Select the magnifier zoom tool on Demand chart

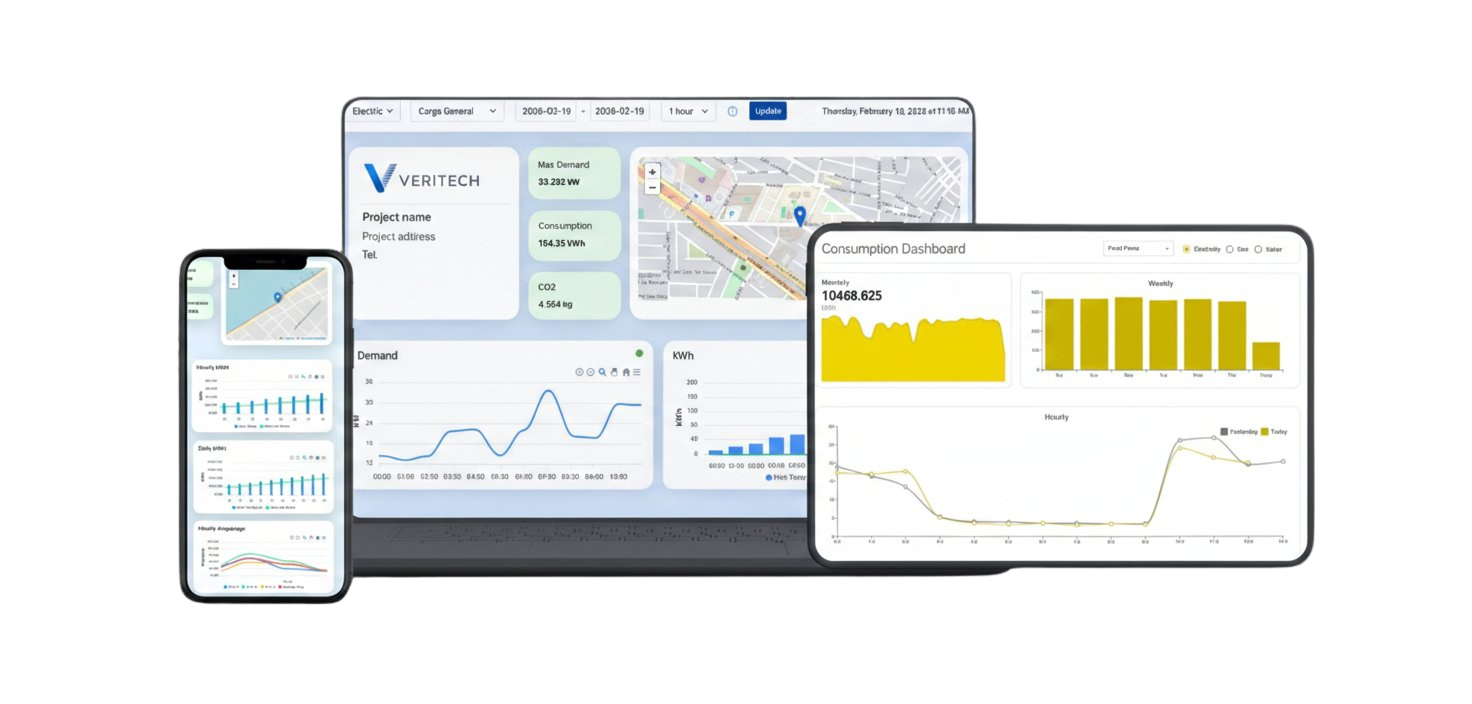[602, 372]
